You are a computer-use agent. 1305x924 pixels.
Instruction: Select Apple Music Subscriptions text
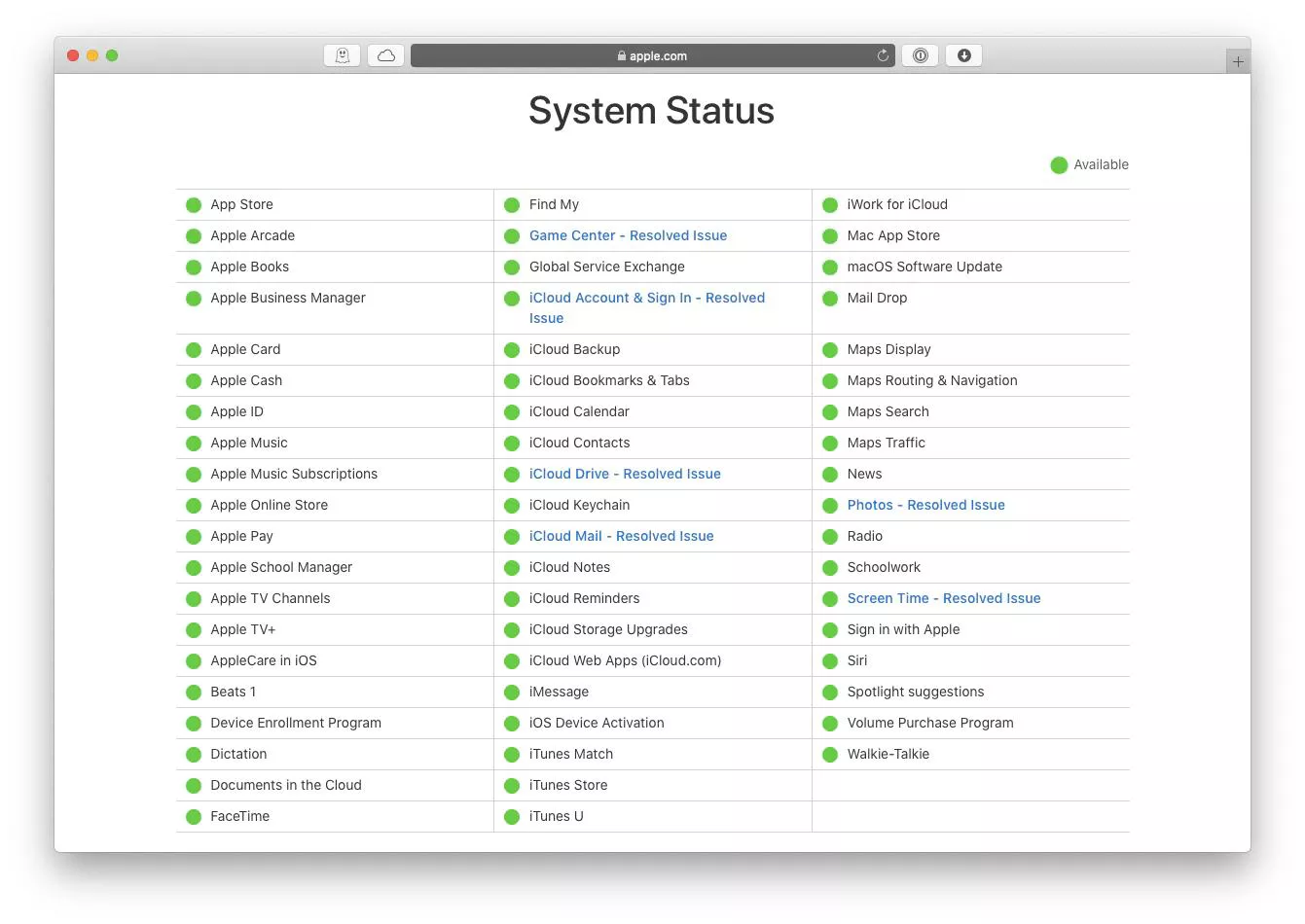(x=294, y=474)
